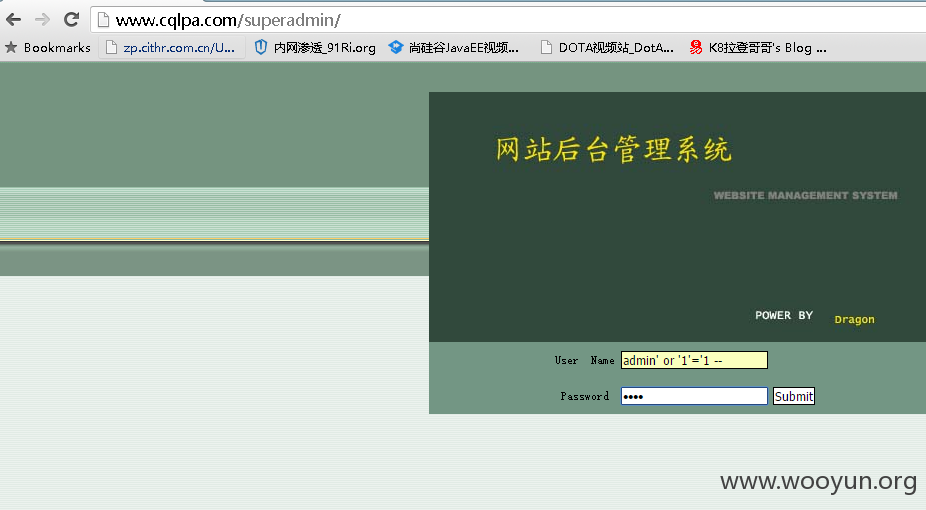Image resolution: width=926 pixels, height=510 pixels.
Task: Go back with the browser back arrow
Action: click(13, 19)
